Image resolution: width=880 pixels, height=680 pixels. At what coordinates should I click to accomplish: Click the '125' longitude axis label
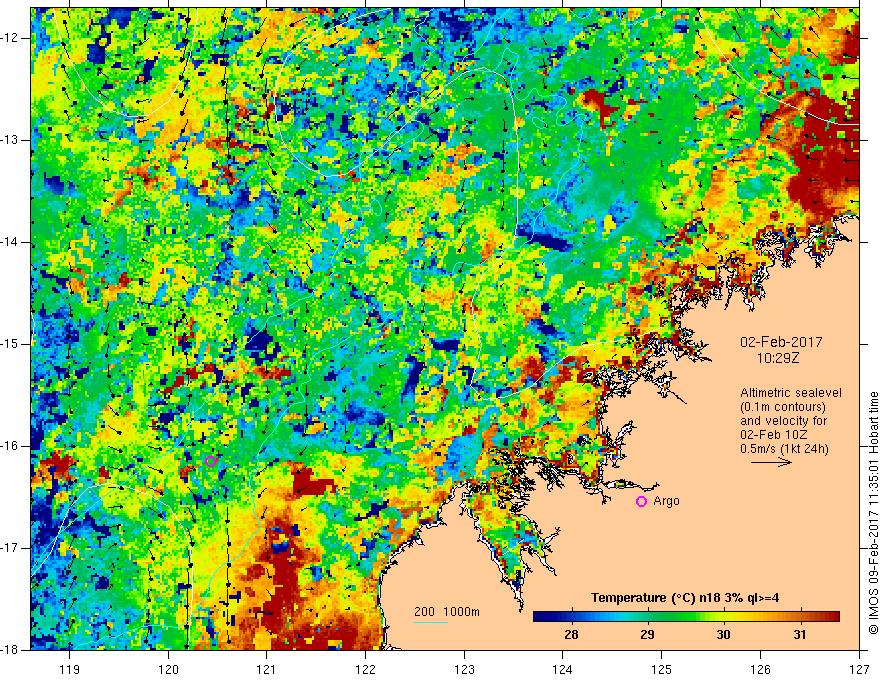click(x=662, y=669)
